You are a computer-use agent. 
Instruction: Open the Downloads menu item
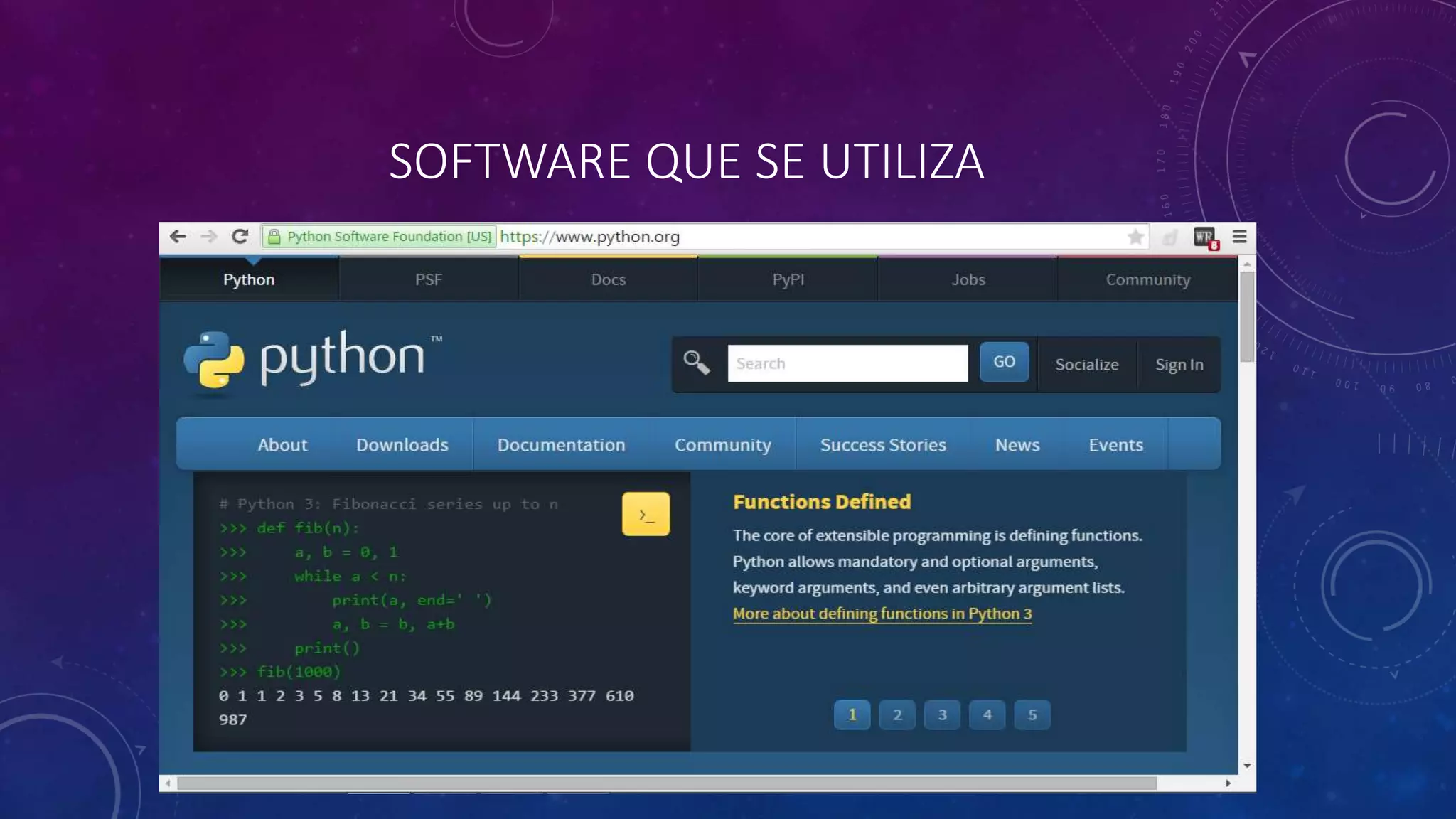(402, 445)
